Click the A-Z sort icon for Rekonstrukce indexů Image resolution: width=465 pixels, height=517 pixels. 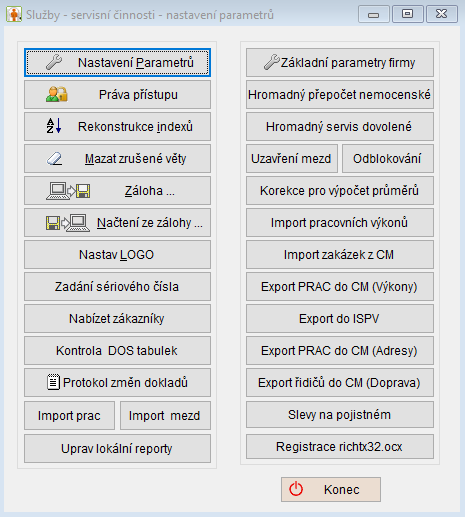[x=54, y=126]
